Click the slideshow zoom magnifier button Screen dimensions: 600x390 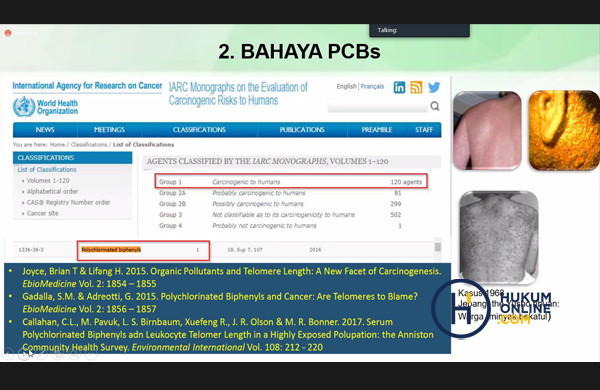[74, 354]
